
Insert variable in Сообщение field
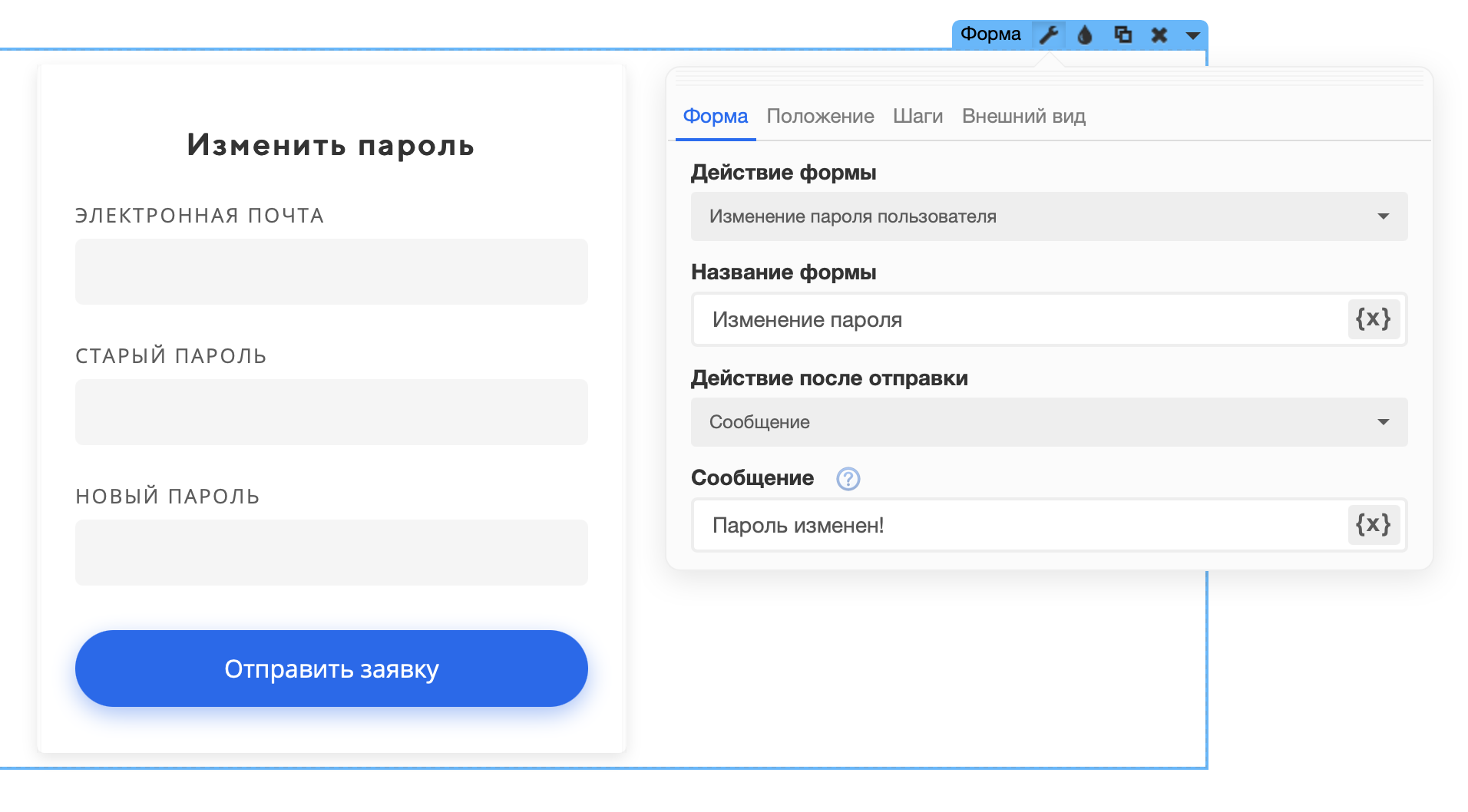click(x=1374, y=525)
